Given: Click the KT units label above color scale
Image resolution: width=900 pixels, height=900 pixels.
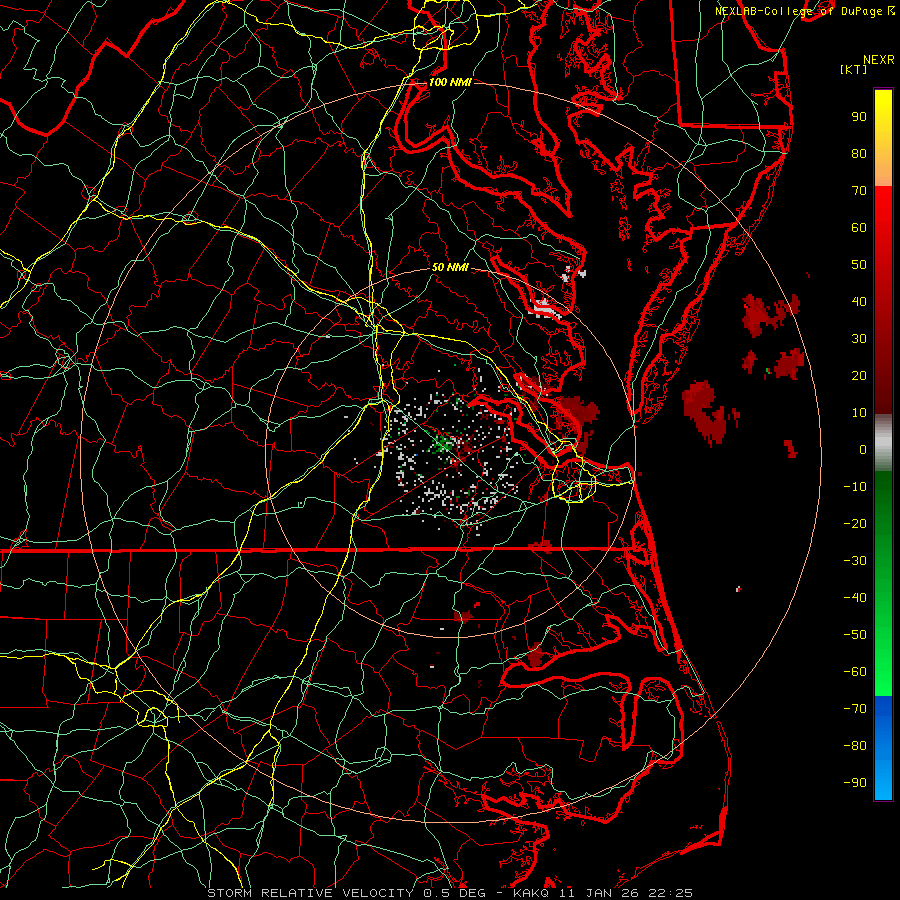Looking at the screenshot, I should [854, 69].
